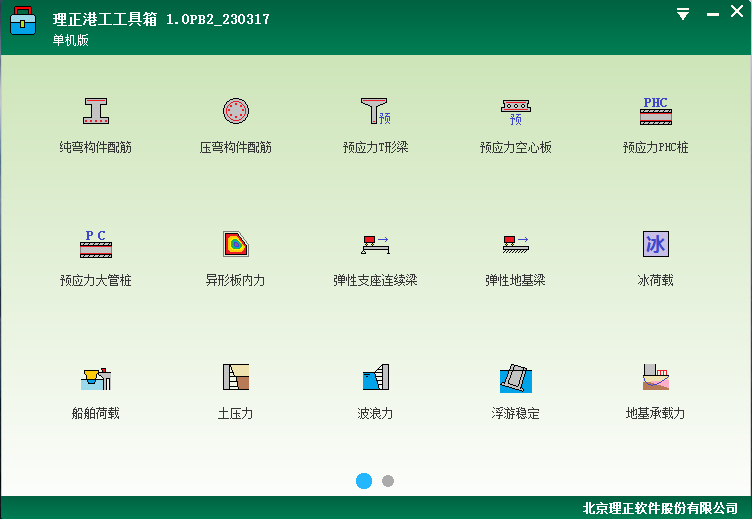Open the 预应力T形梁 tool
The height and width of the screenshot is (519, 752).
(376, 111)
